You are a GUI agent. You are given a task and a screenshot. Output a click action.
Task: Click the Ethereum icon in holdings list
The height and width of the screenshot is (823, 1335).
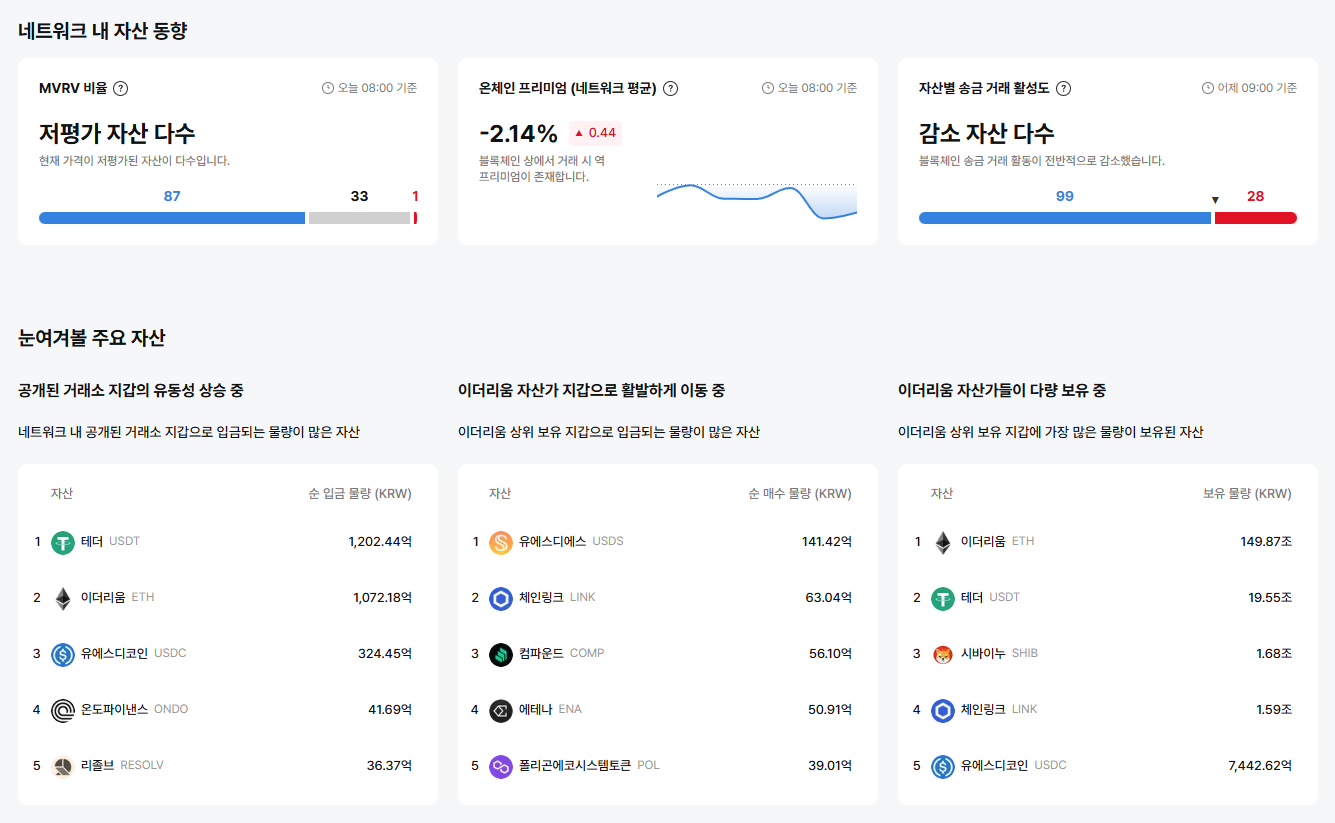point(941,541)
